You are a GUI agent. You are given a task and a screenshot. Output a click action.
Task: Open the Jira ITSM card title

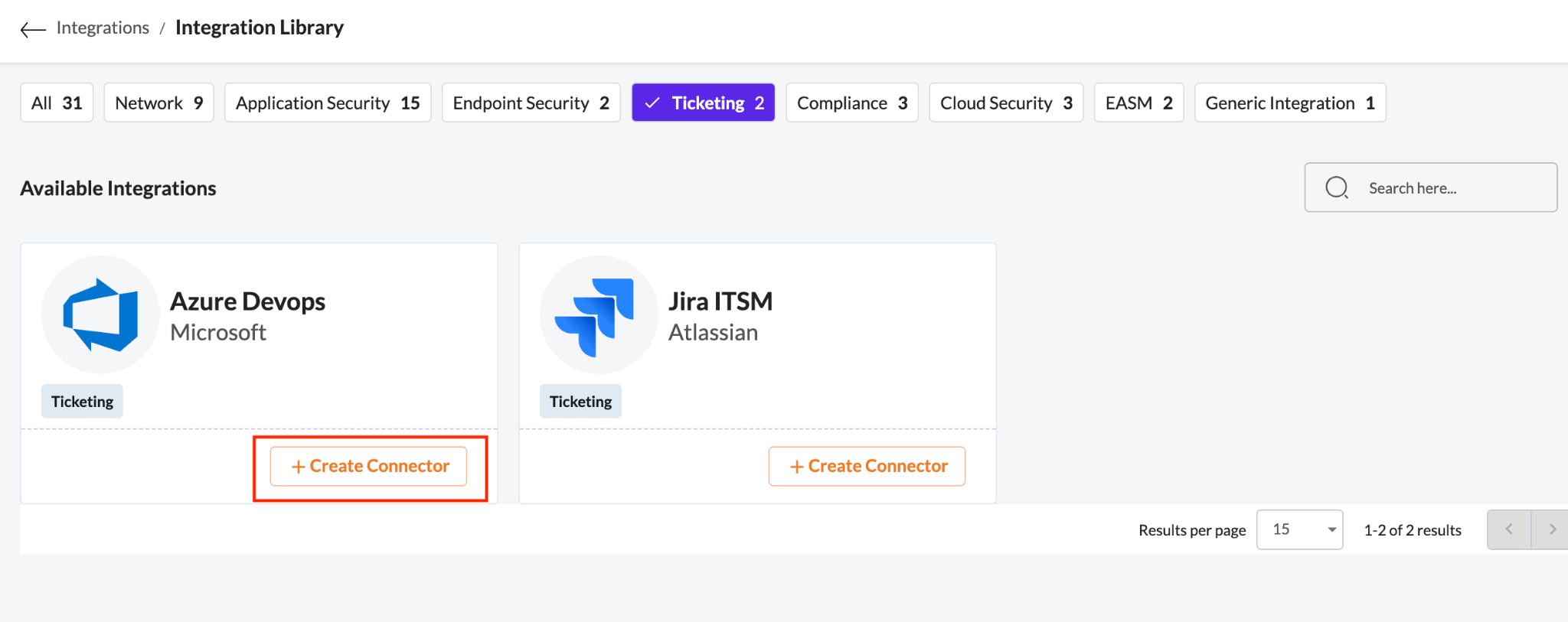[x=720, y=301]
